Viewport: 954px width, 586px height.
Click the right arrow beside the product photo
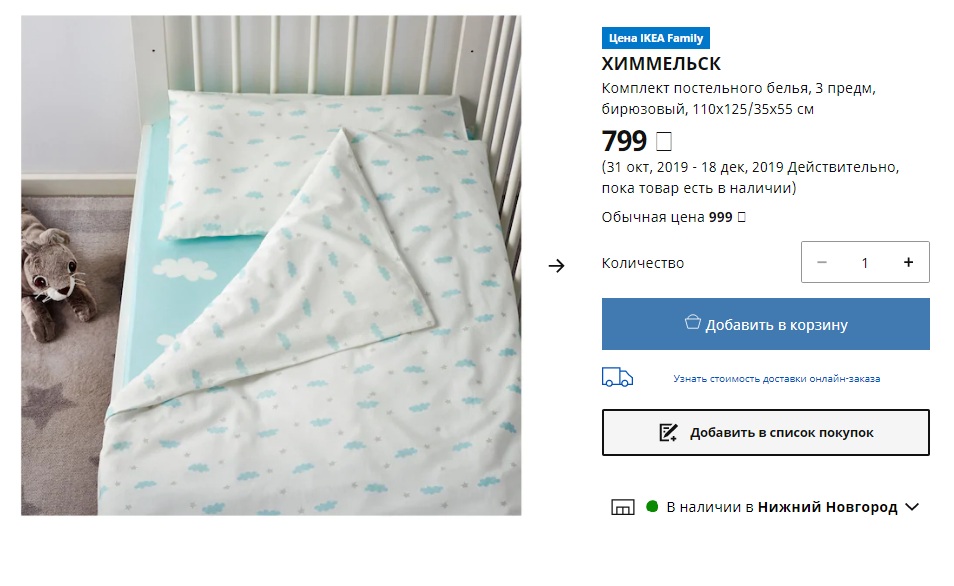[x=557, y=265]
